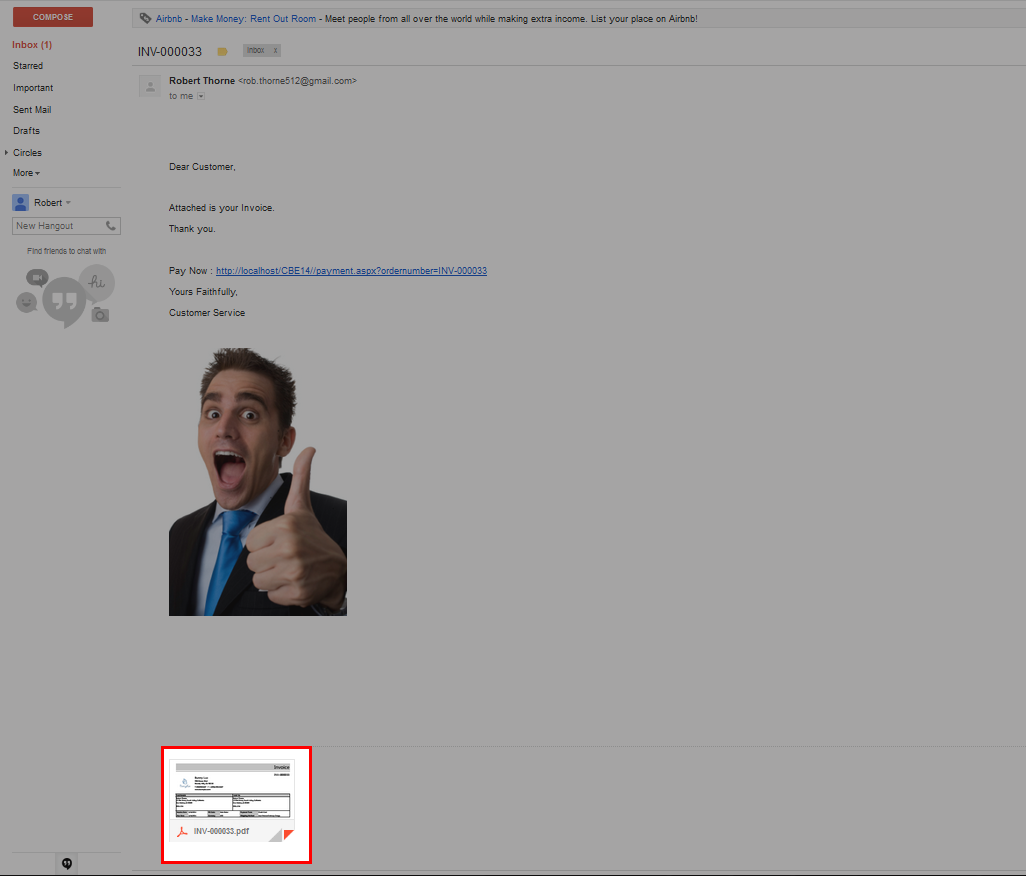Toggle the yellow importance marker beside subject
Viewport: 1026px width, 876px height.
[x=222, y=52]
